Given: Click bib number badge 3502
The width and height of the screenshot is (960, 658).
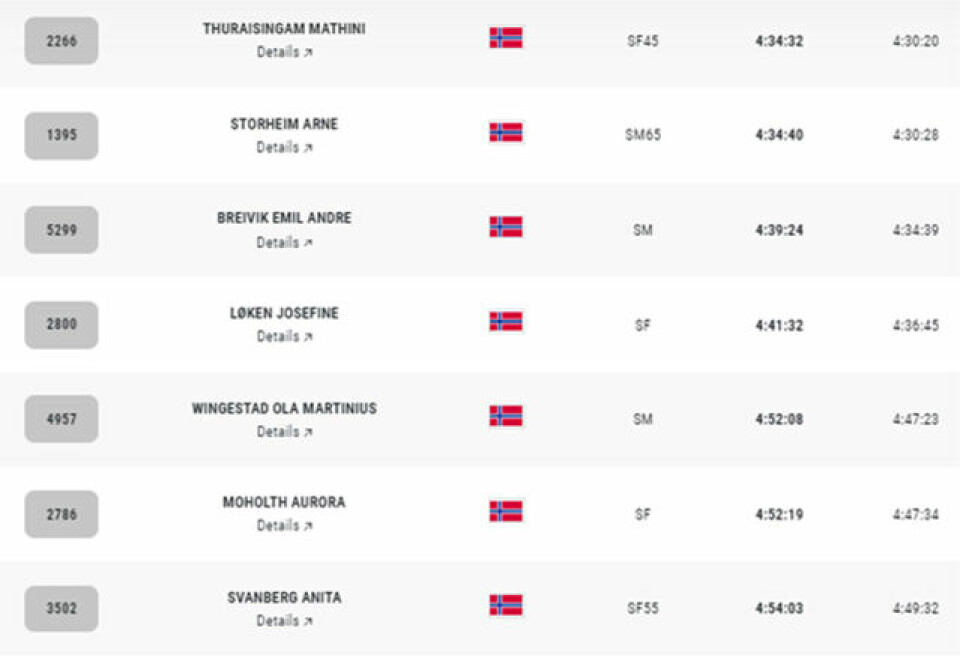Looking at the screenshot, I should 61,608.
